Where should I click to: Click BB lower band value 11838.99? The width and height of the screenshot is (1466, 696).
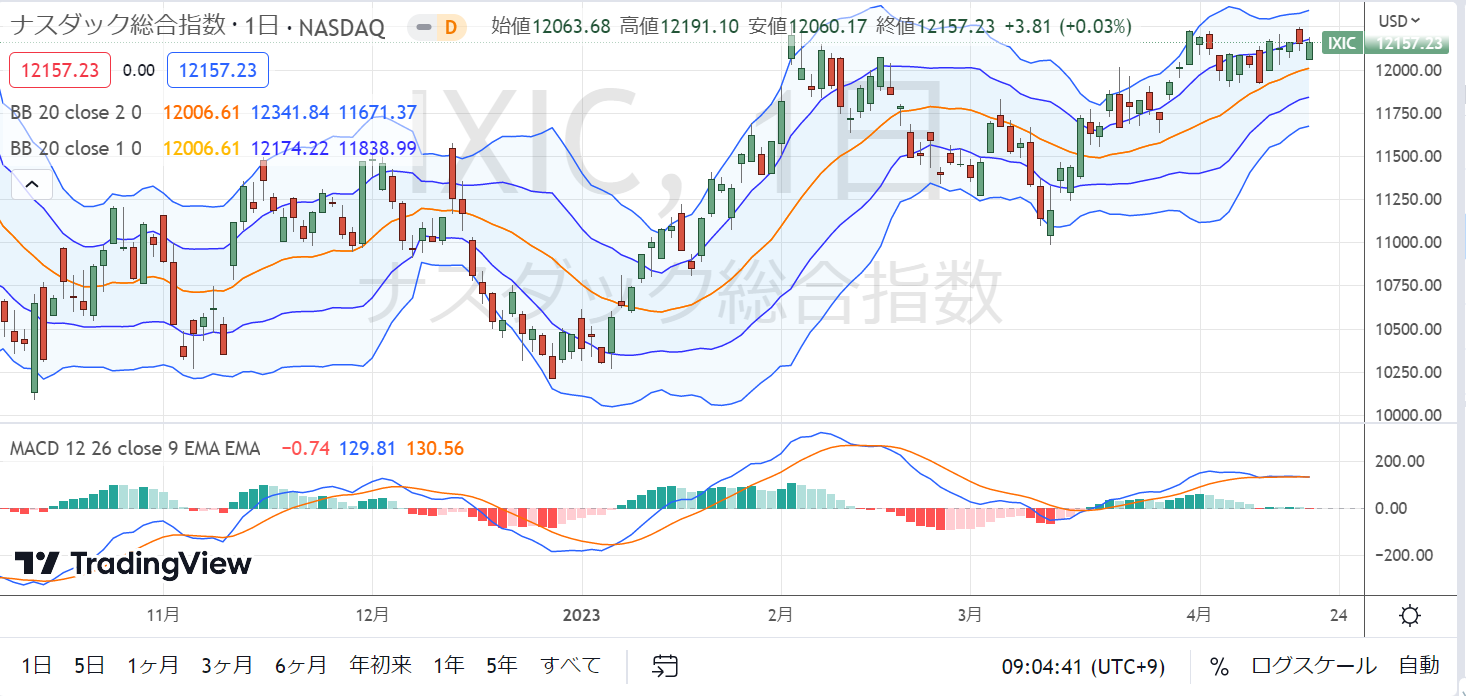pos(378,148)
